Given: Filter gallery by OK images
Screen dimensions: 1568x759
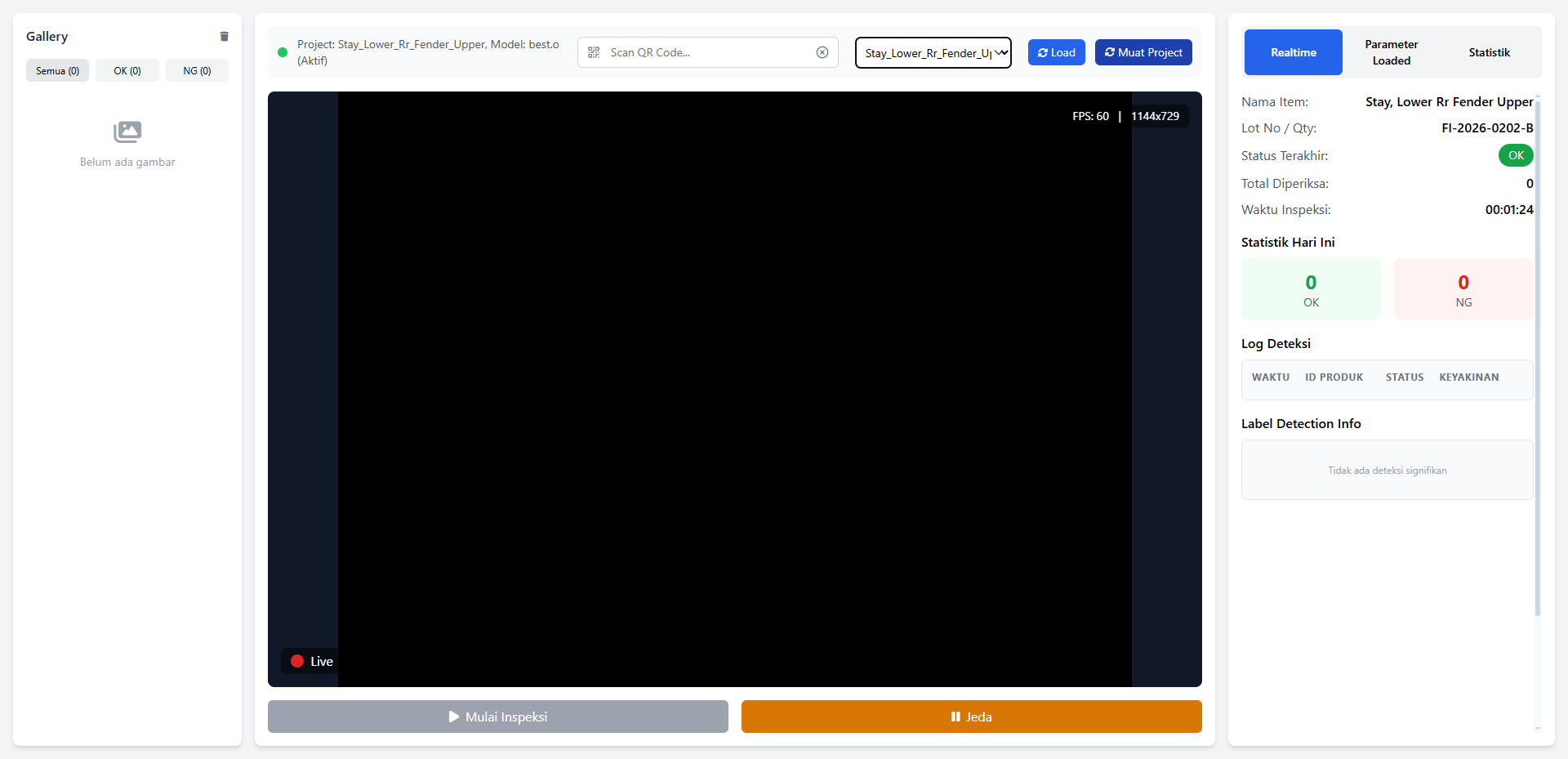Looking at the screenshot, I should click(x=127, y=70).
